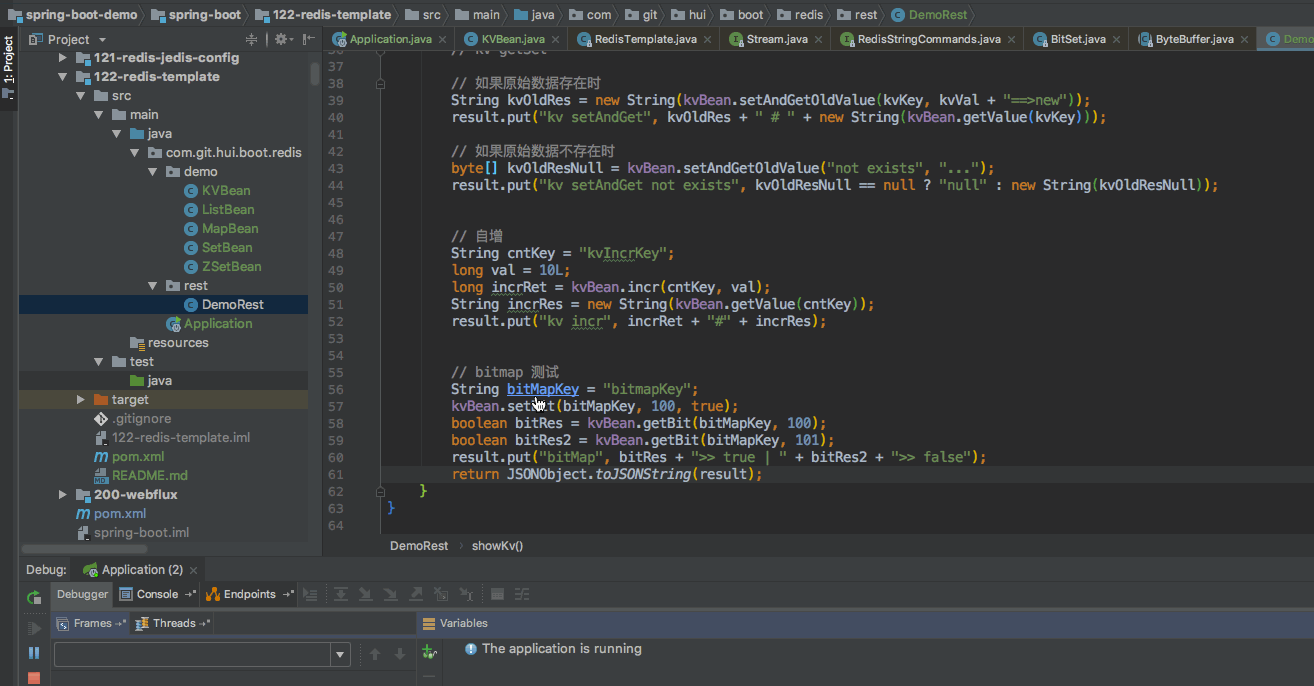Image resolution: width=1314 pixels, height=686 pixels.
Task: Select pom.xml under 122-redis-template
Action: 138,456
